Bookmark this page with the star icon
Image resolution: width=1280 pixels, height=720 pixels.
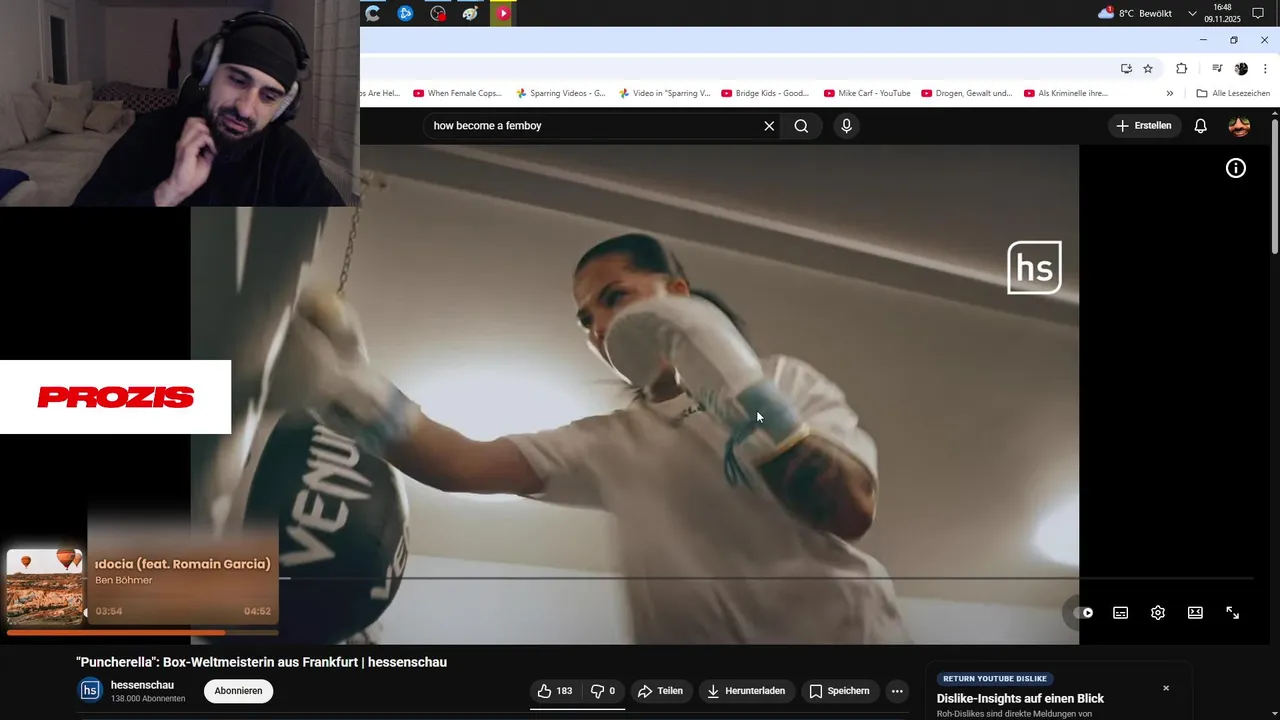(1148, 68)
